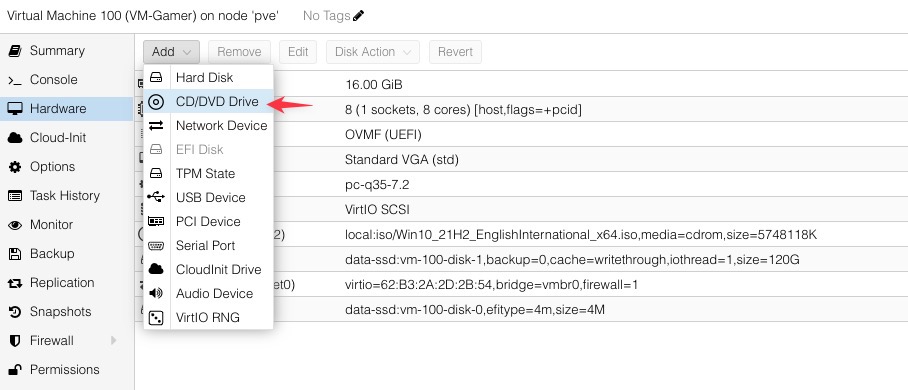Open the Summary section

(67, 51)
